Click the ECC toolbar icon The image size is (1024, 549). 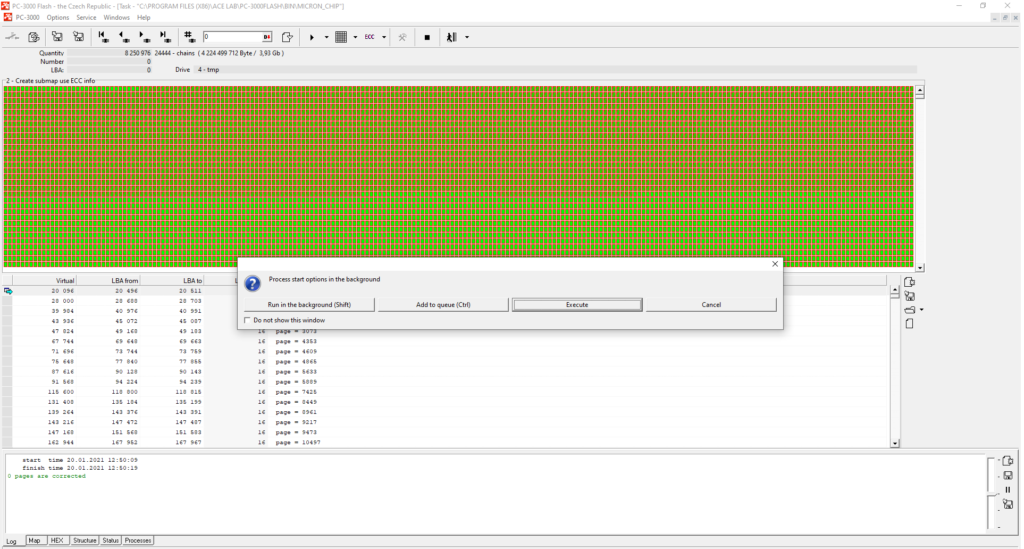pos(369,37)
